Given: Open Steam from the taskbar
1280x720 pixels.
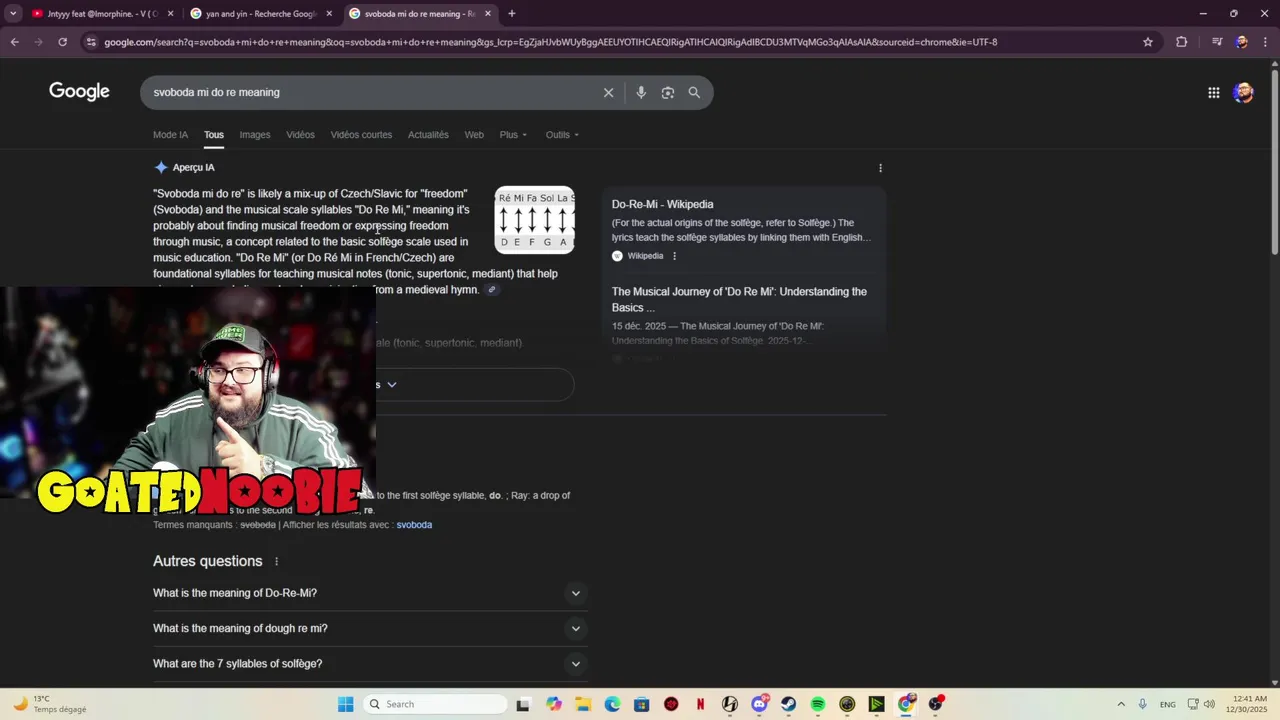Looking at the screenshot, I should [x=788, y=704].
